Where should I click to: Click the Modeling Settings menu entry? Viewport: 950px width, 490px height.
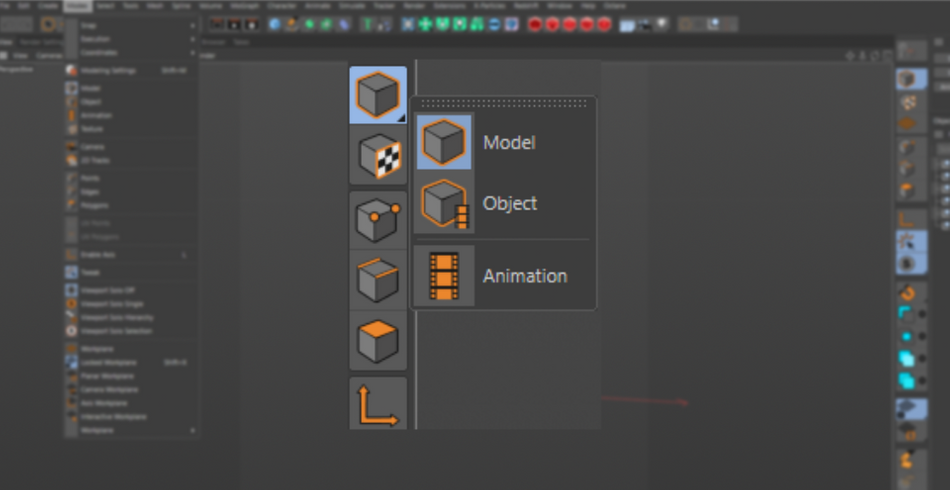pyautogui.click(x=131, y=70)
